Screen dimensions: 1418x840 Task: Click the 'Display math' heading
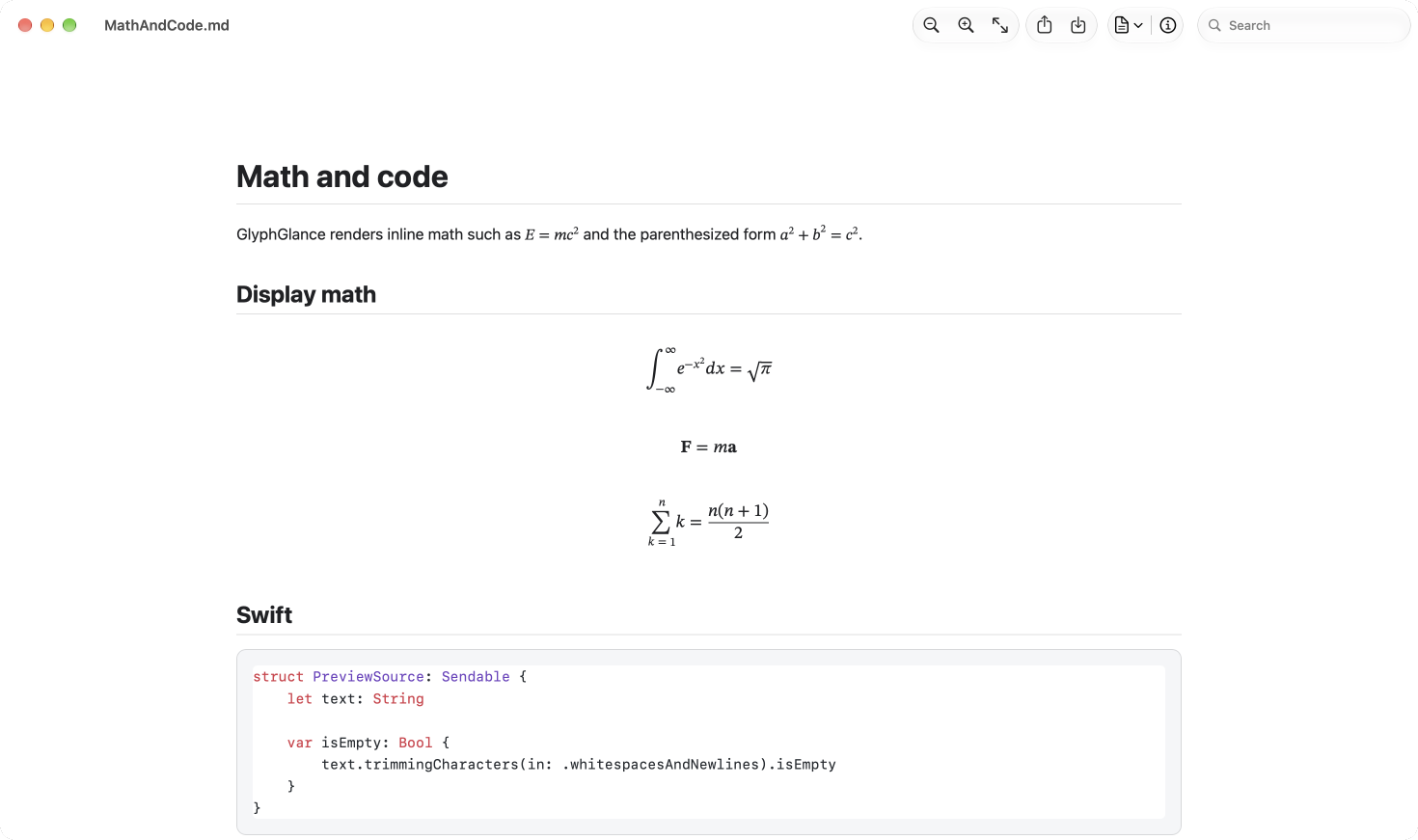click(307, 294)
